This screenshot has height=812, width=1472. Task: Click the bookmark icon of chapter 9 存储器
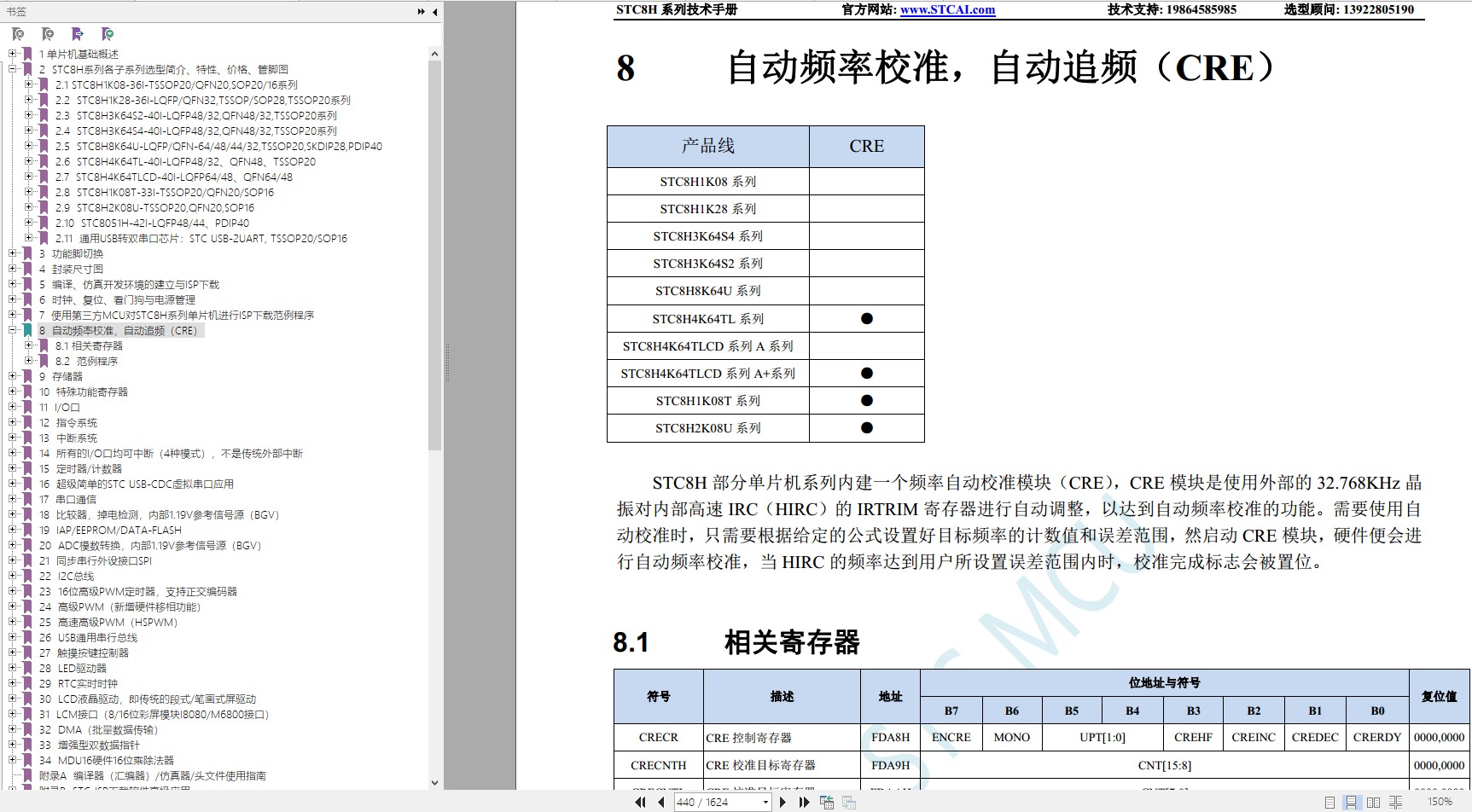tap(27, 376)
